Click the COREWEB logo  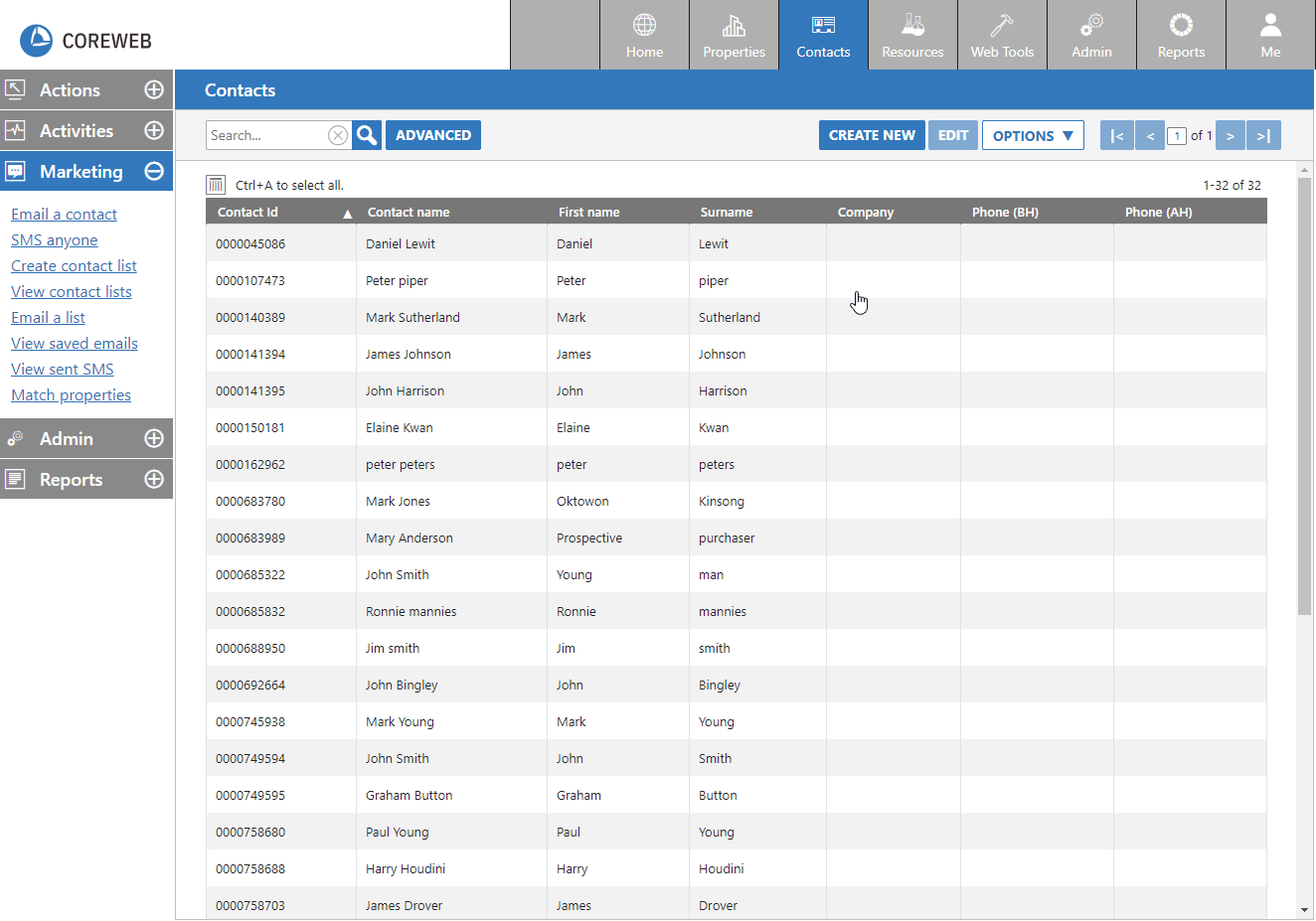(86, 40)
